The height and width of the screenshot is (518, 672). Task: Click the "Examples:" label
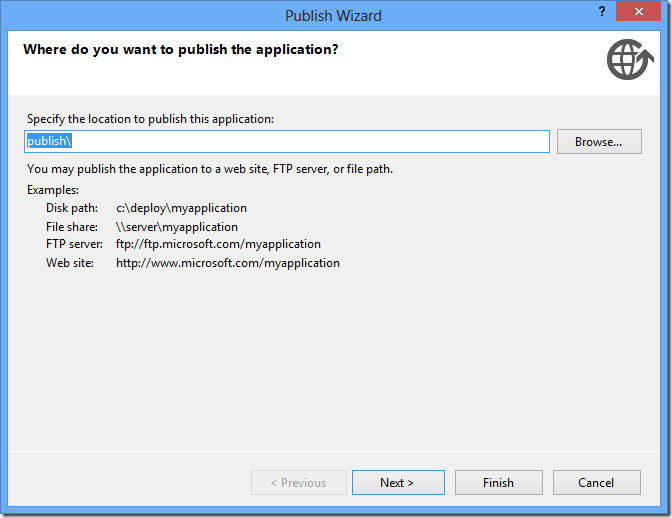click(53, 190)
